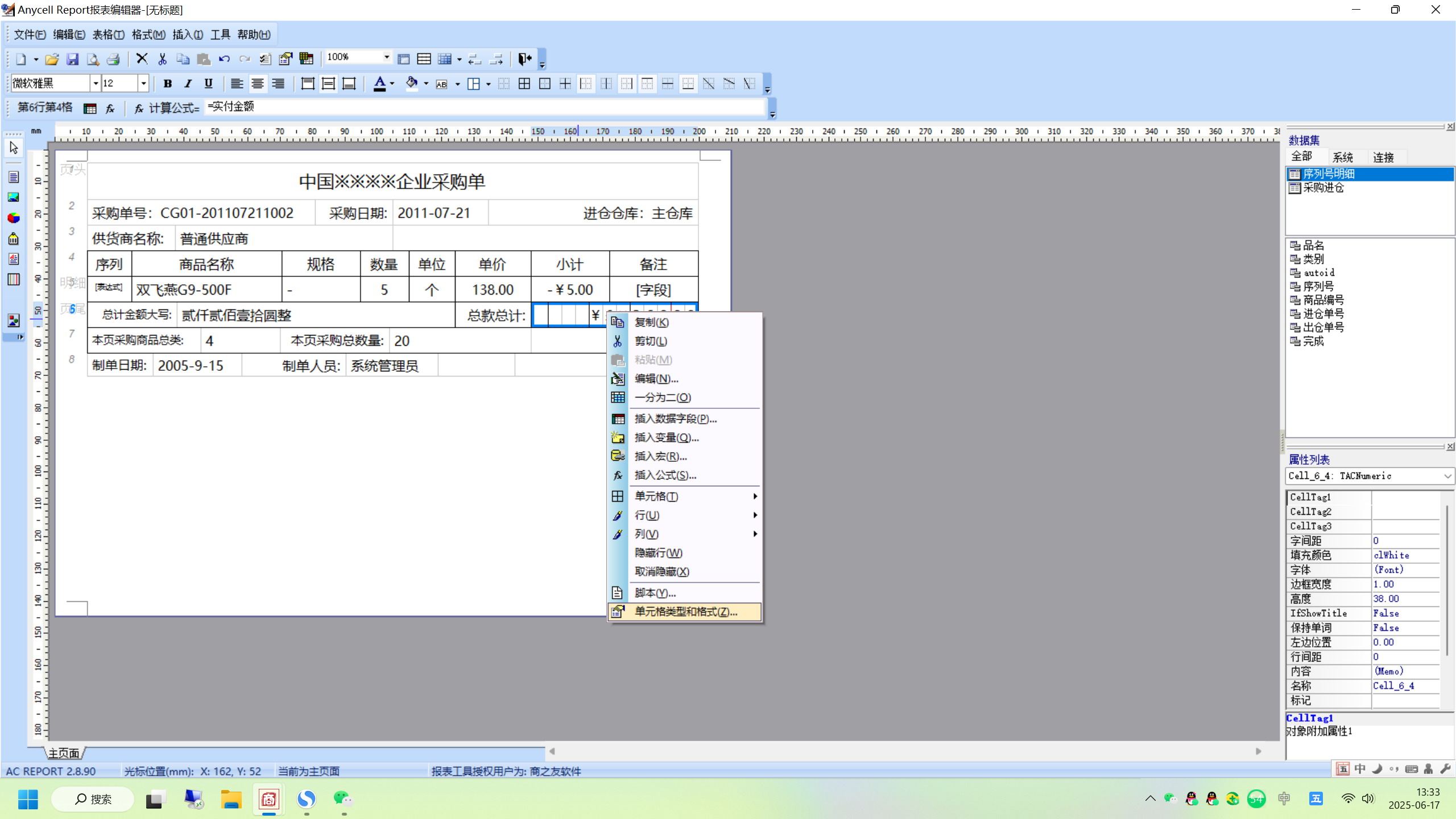Image resolution: width=1456 pixels, height=819 pixels.
Task: Open the zoom 100% dropdown
Action: point(386,57)
